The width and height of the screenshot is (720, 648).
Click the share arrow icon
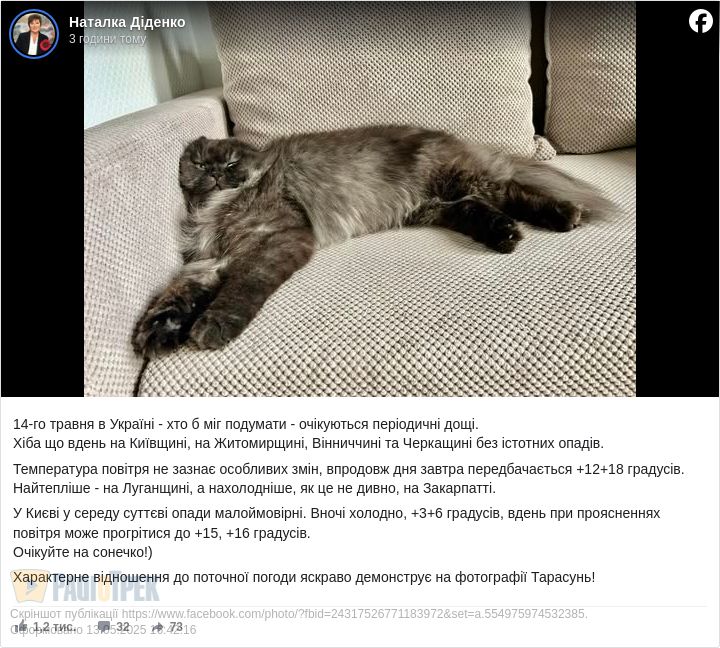tap(158, 626)
